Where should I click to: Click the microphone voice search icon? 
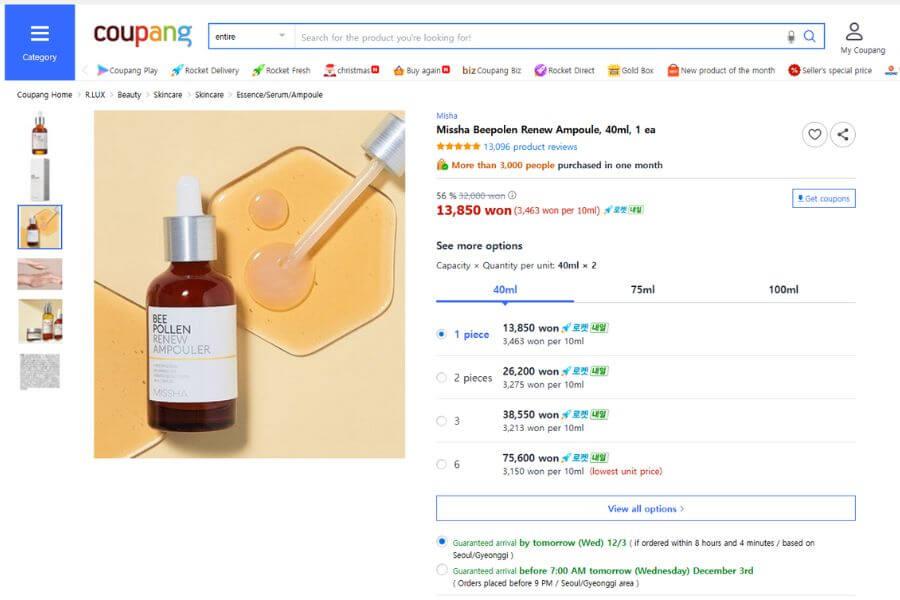coord(791,37)
